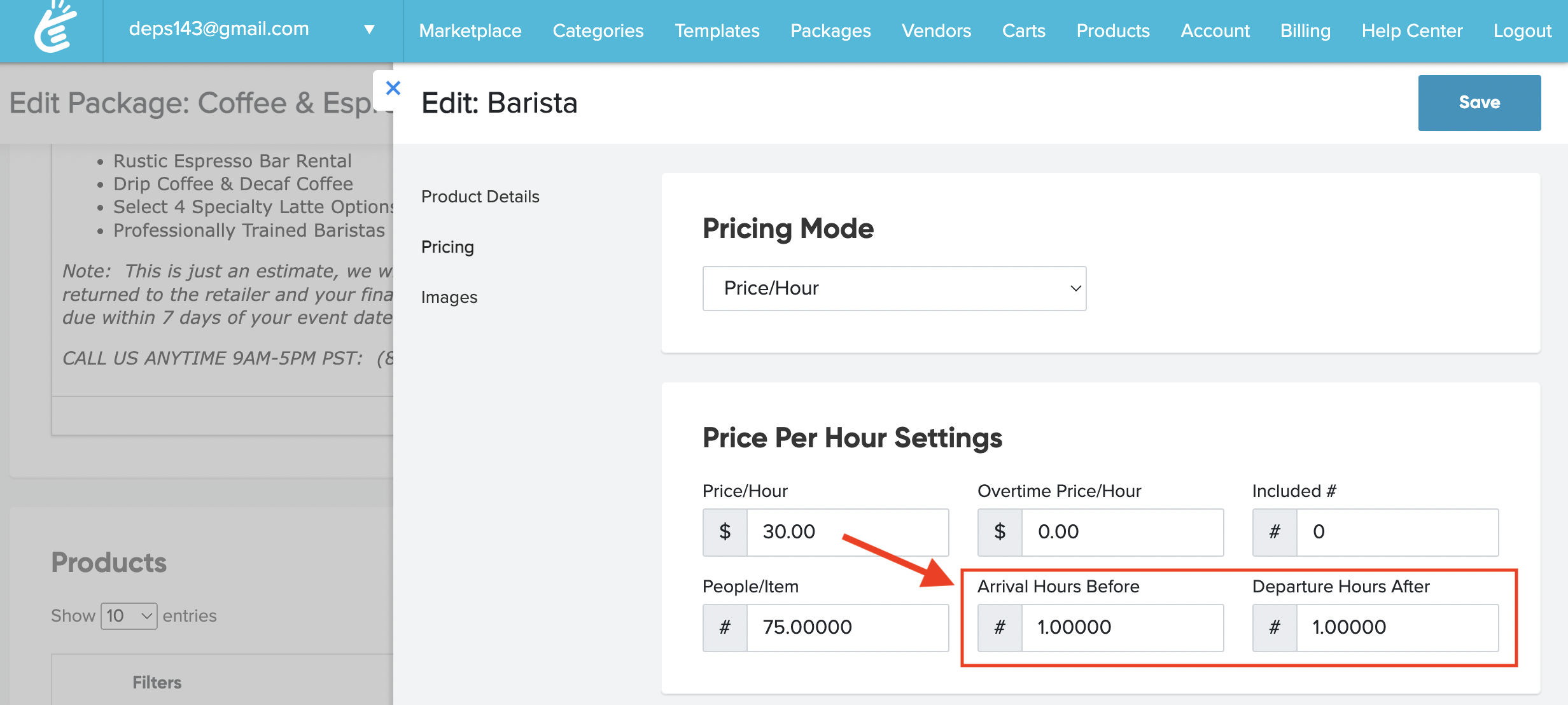This screenshot has height=705, width=1568.
Task: Navigate to Billing
Action: pos(1305,31)
